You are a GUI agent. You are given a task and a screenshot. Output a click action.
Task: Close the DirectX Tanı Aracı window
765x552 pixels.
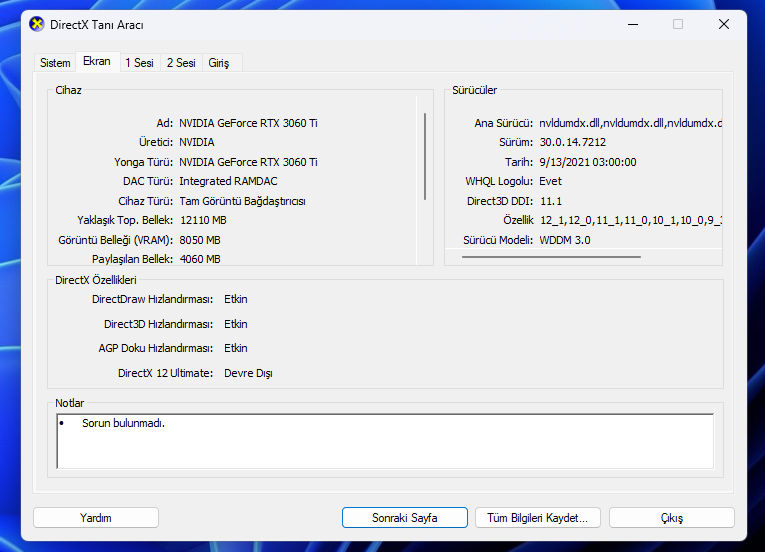point(724,24)
